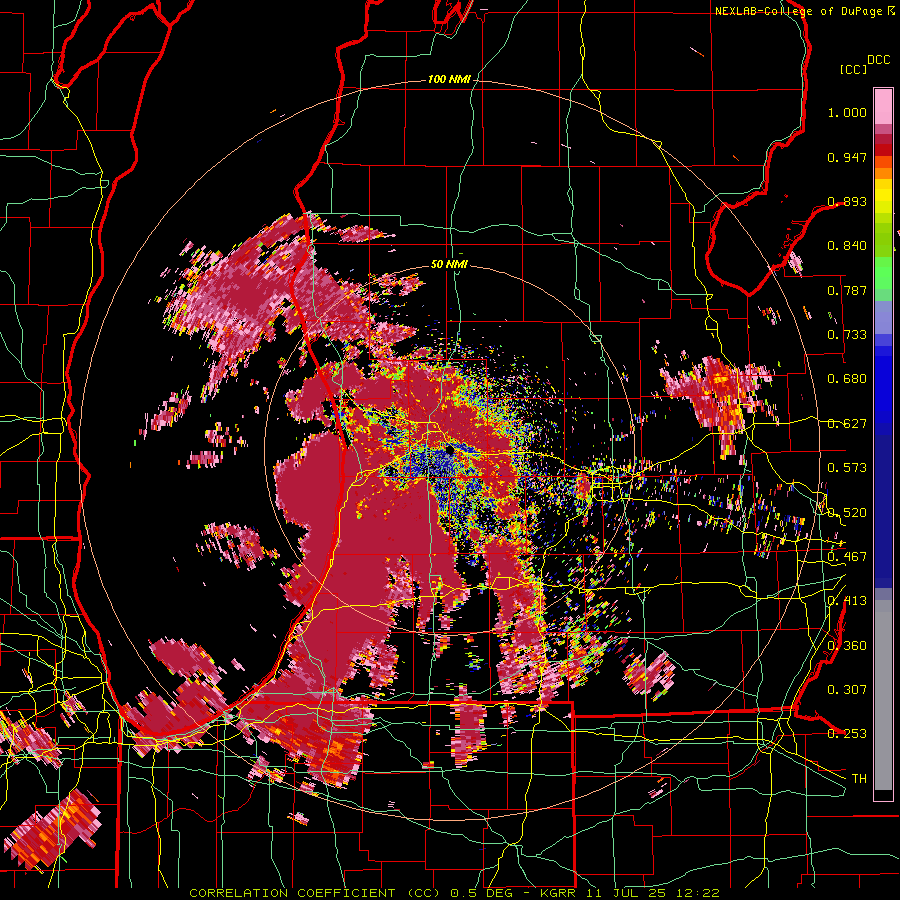
Task: Click the 0.787 legend value
Action: click(847, 290)
